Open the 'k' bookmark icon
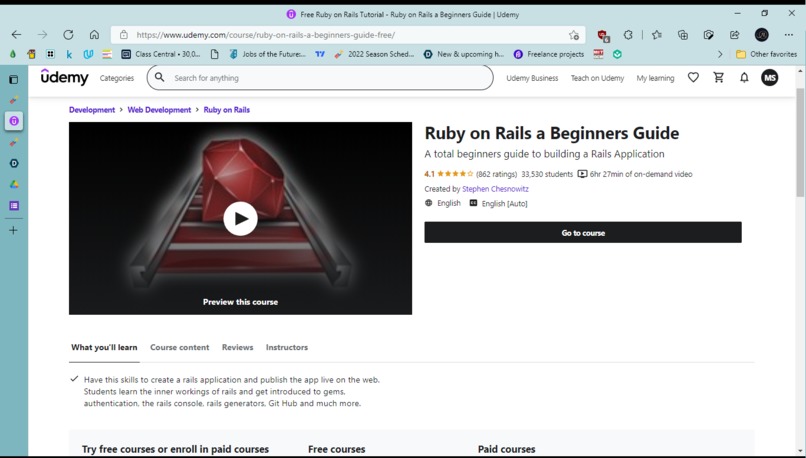Image resolution: width=806 pixels, height=458 pixels. coord(69,54)
